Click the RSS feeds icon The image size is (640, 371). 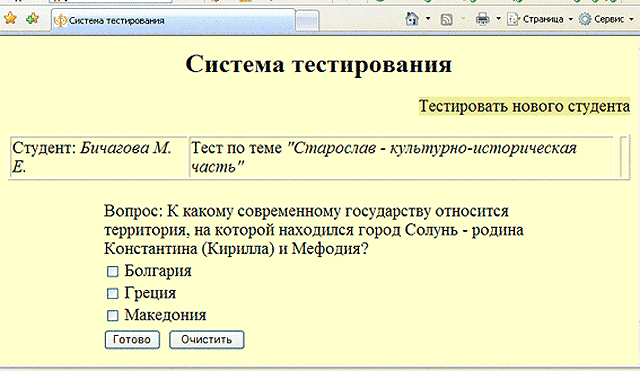tap(447, 19)
